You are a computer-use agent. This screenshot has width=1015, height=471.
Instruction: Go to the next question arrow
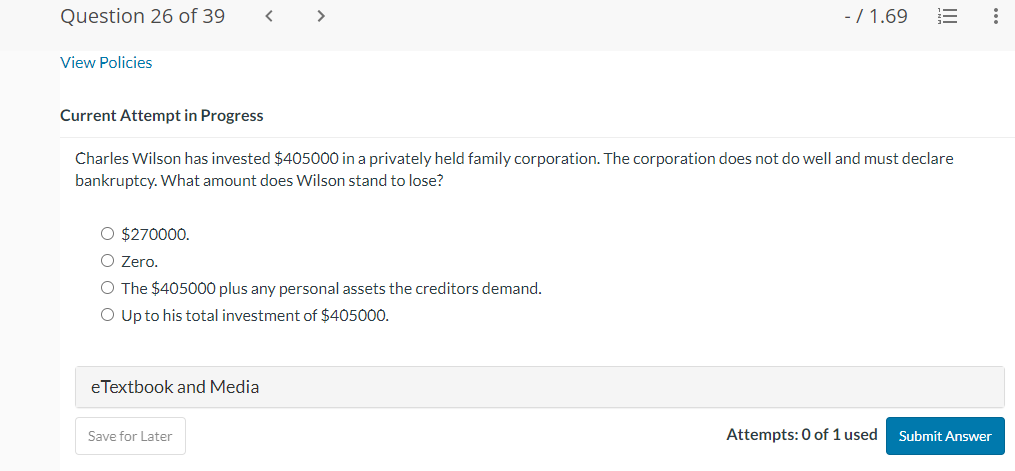click(x=319, y=17)
